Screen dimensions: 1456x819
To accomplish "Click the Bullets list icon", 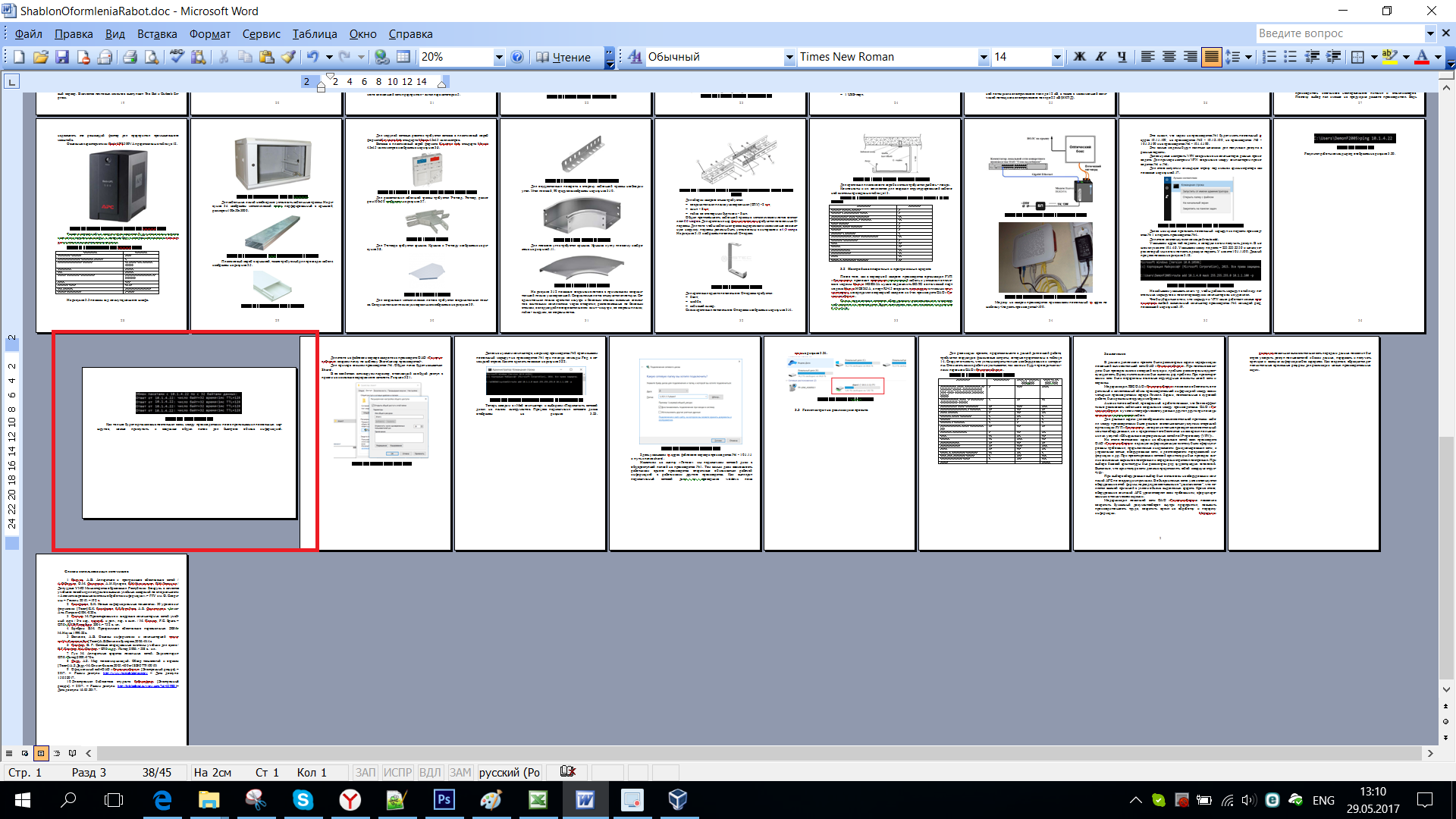I will click(x=1291, y=57).
